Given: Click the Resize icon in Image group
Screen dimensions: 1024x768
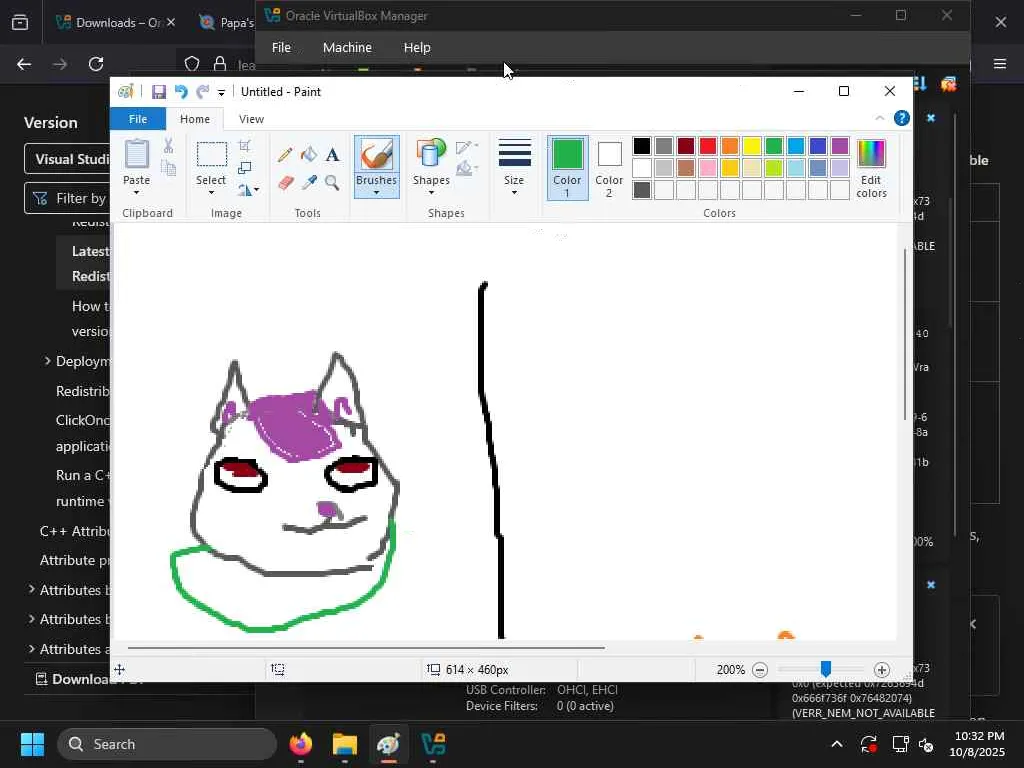Looking at the screenshot, I should 244,168.
